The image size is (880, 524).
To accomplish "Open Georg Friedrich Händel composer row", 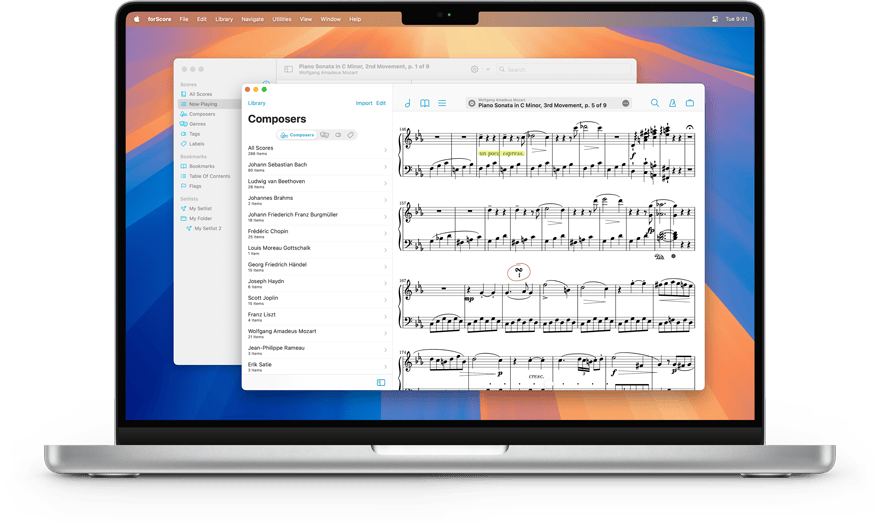I will click(317, 266).
